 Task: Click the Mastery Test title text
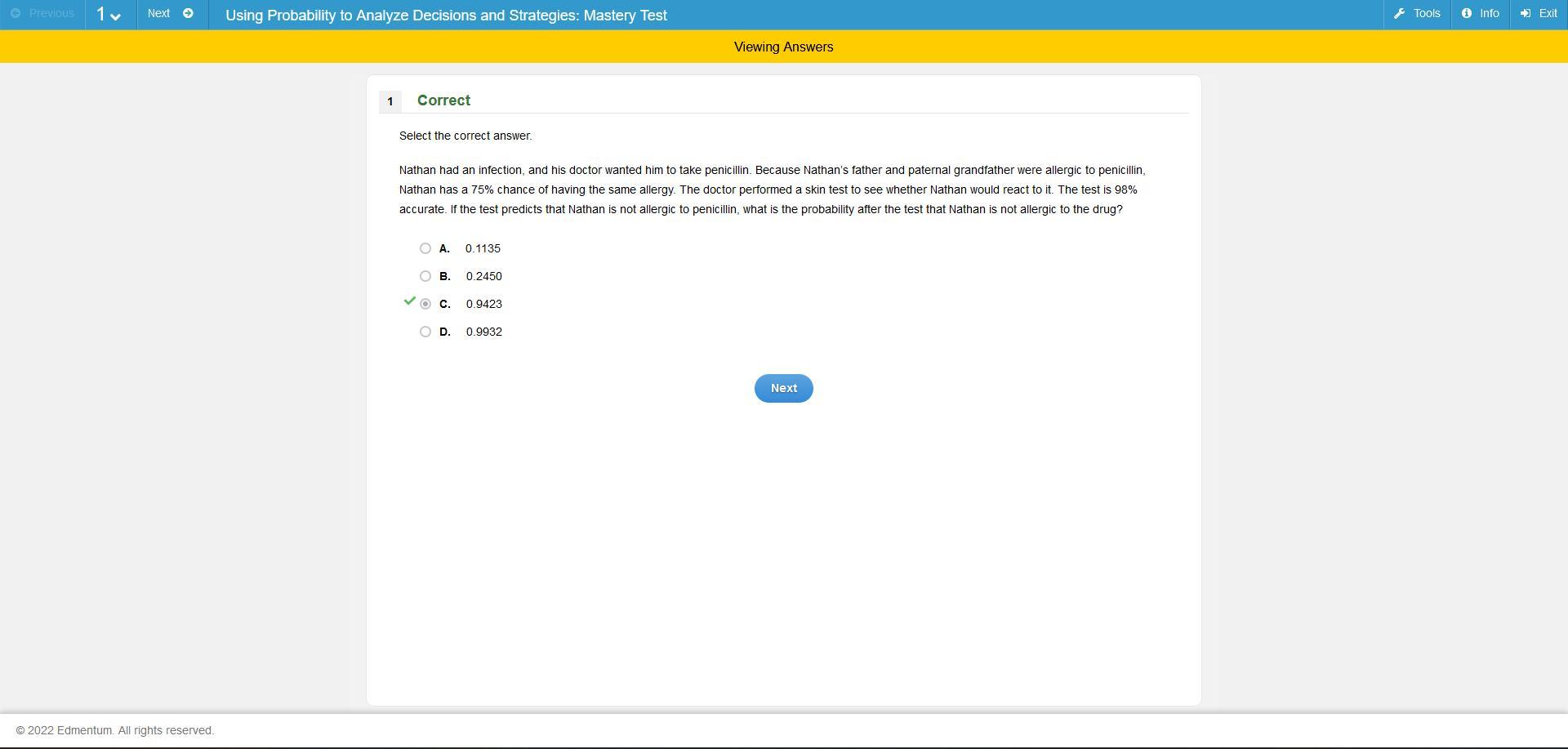(446, 16)
